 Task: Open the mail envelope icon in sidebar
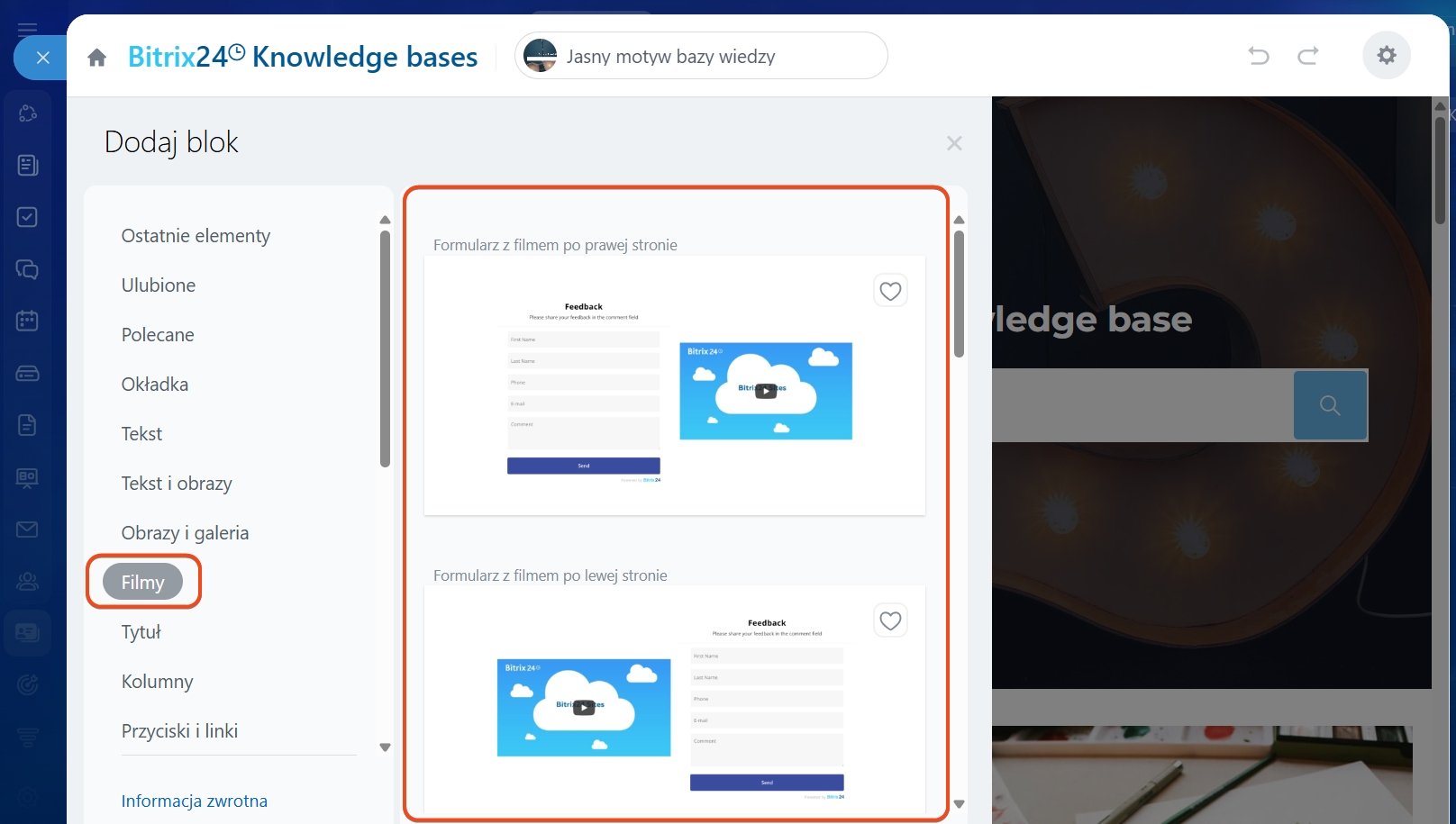coord(27,530)
